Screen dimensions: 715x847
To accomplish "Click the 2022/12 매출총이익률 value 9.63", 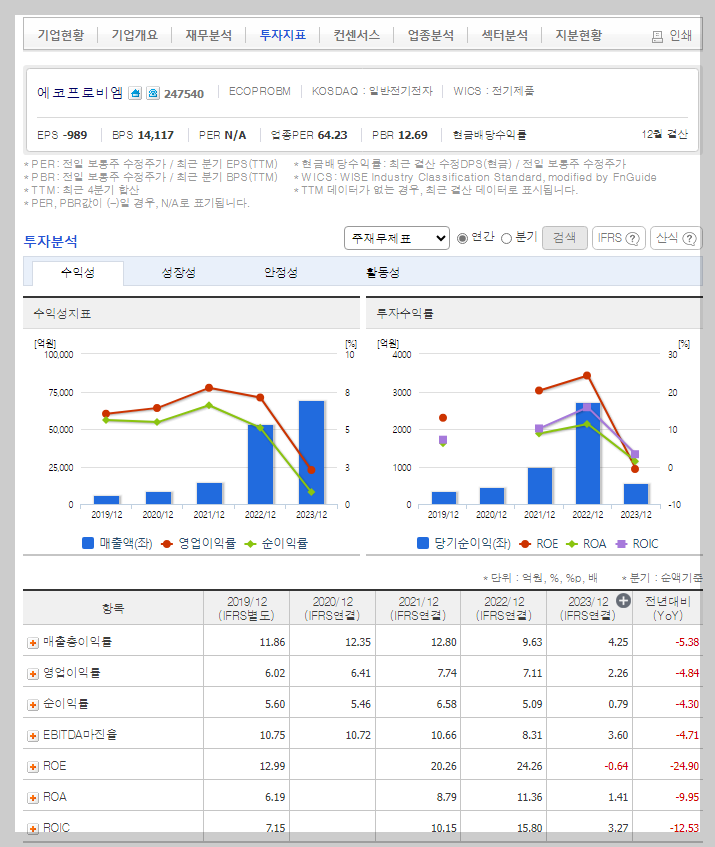I will pos(532,642).
